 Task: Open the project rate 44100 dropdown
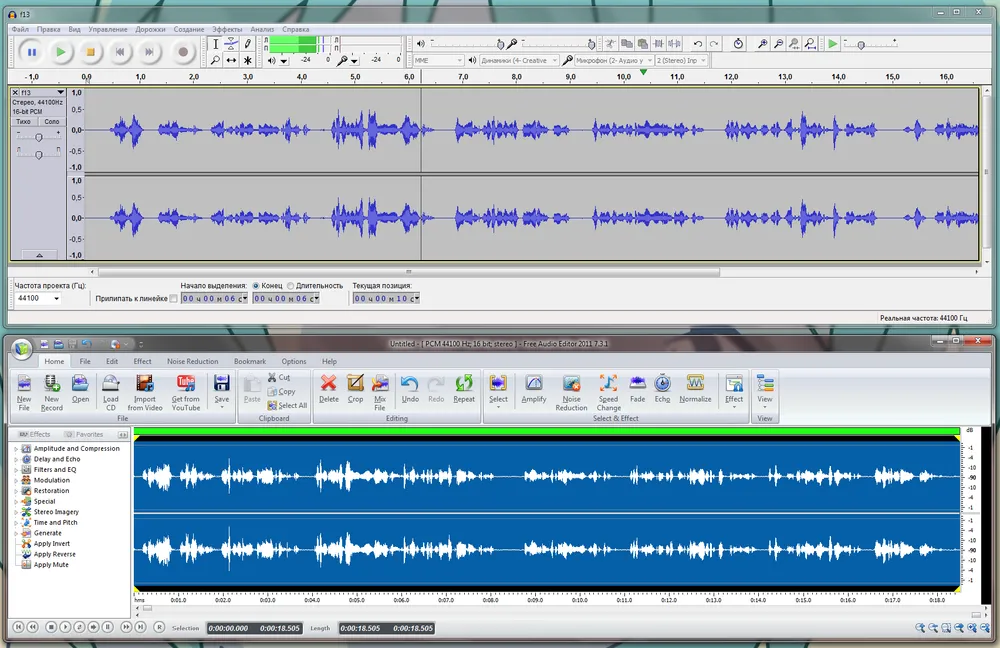(x=55, y=298)
